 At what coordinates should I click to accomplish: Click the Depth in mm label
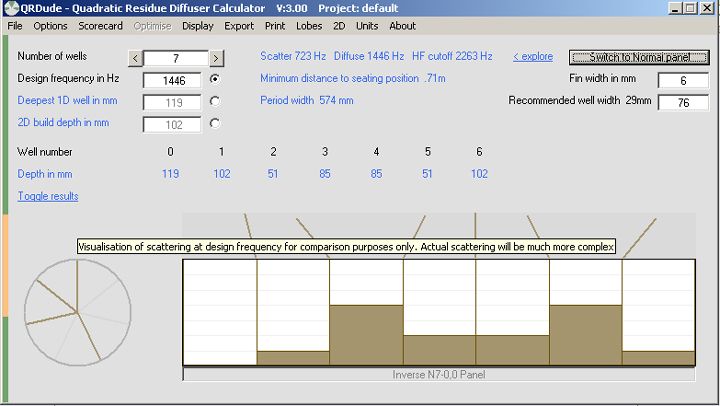[45, 174]
